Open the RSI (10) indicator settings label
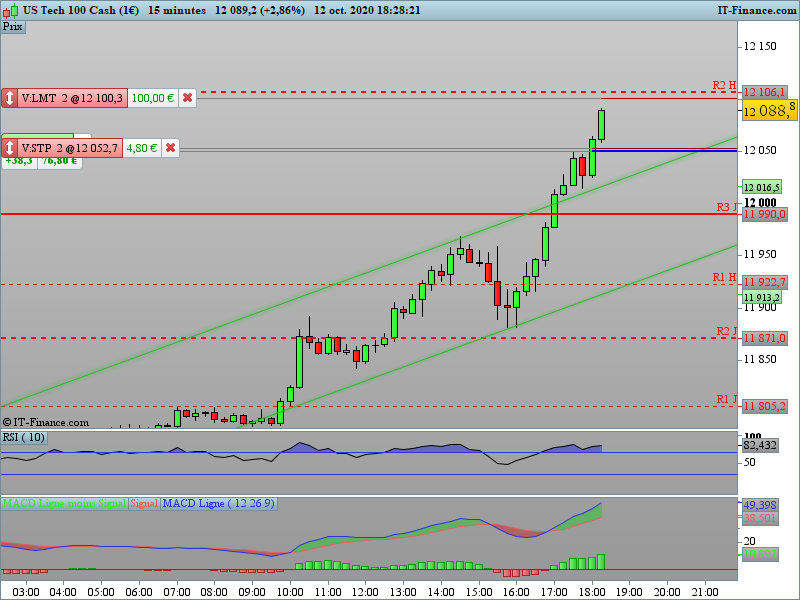The image size is (800, 600). point(24,437)
